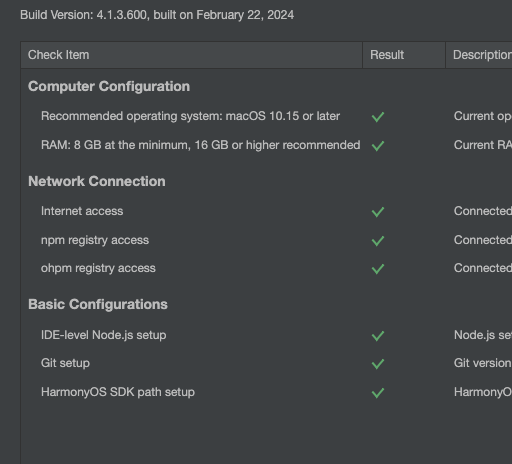Screen dimensions: 512x464
Task: Click the green checkmark for macOS operating system
Action: pos(378,117)
